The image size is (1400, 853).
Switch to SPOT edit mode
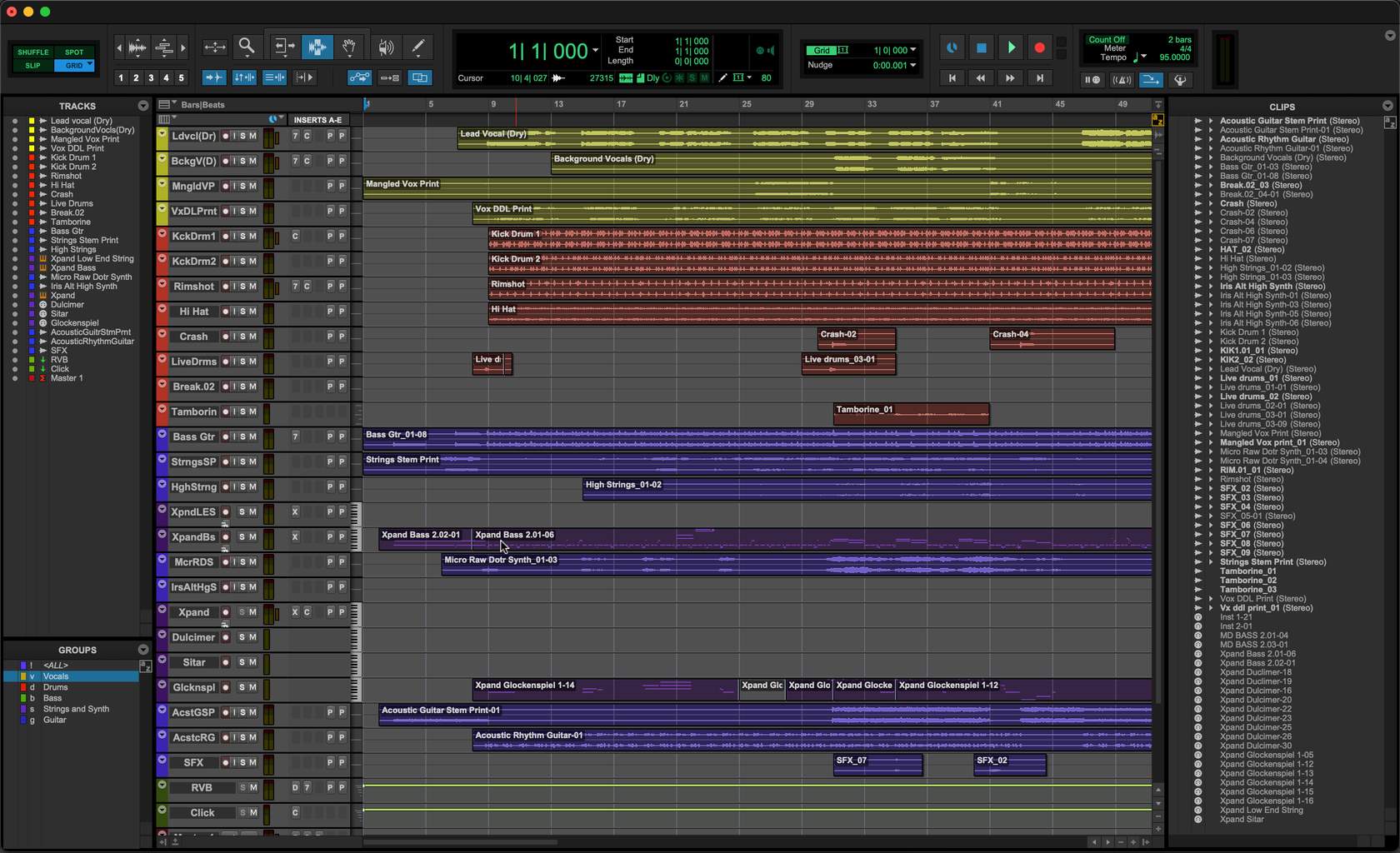click(75, 52)
